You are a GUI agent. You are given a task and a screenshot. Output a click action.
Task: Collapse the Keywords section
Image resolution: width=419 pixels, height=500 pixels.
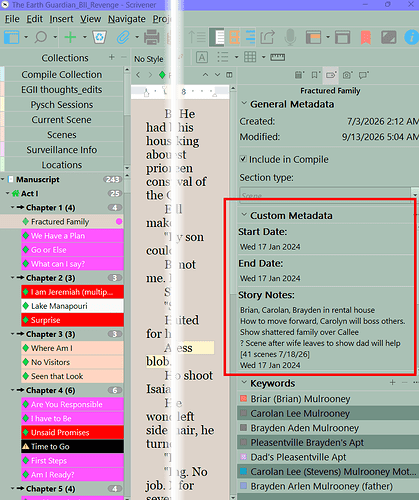(x=244, y=383)
